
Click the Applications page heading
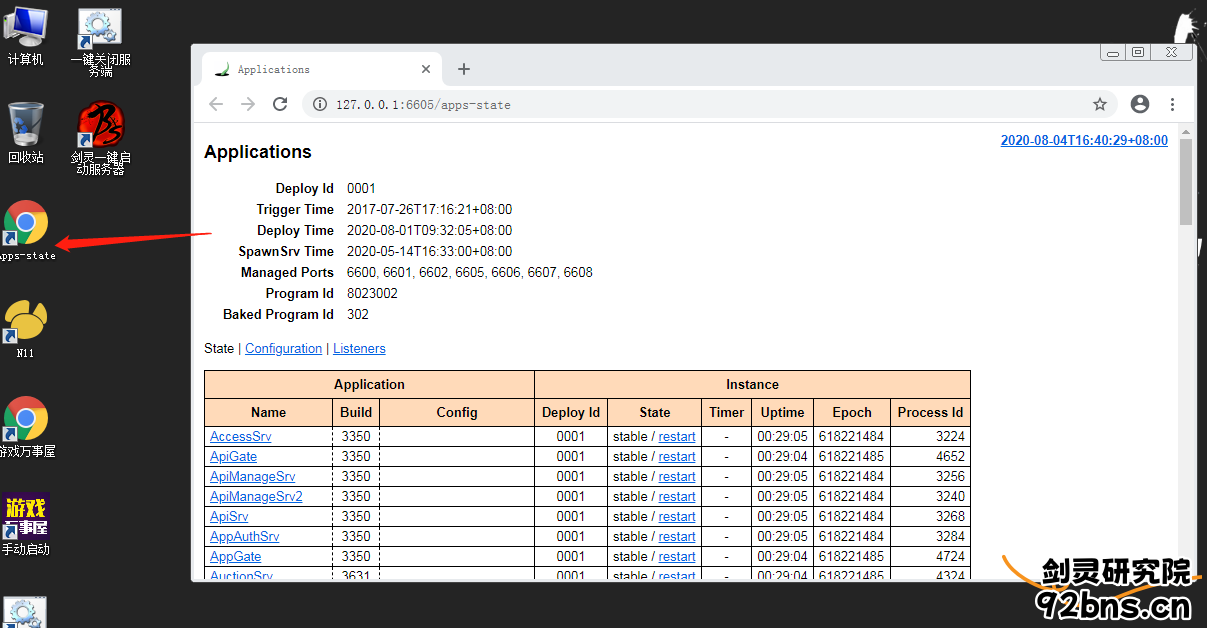[258, 152]
